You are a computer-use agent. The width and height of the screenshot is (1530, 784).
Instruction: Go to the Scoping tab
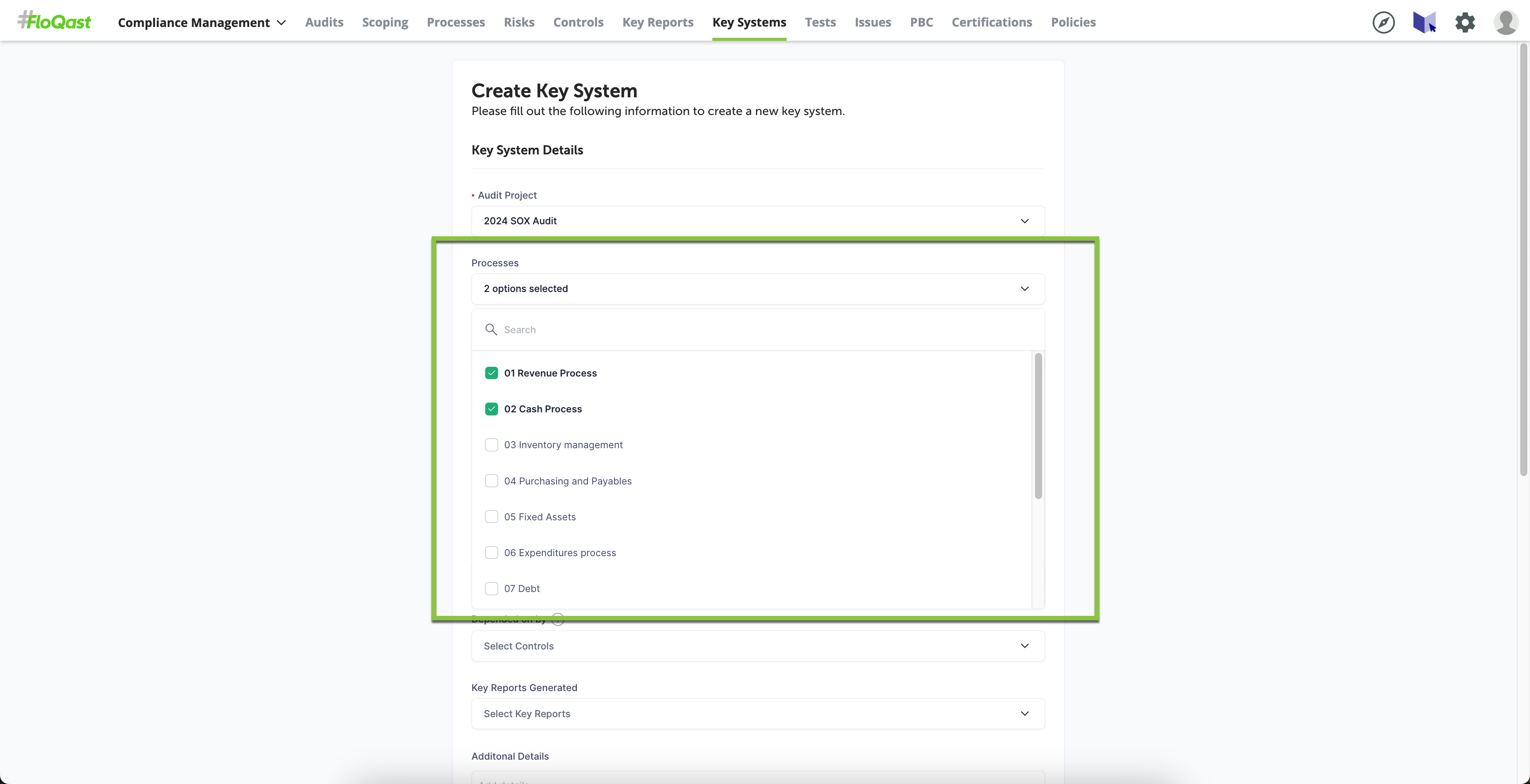(385, 23)
